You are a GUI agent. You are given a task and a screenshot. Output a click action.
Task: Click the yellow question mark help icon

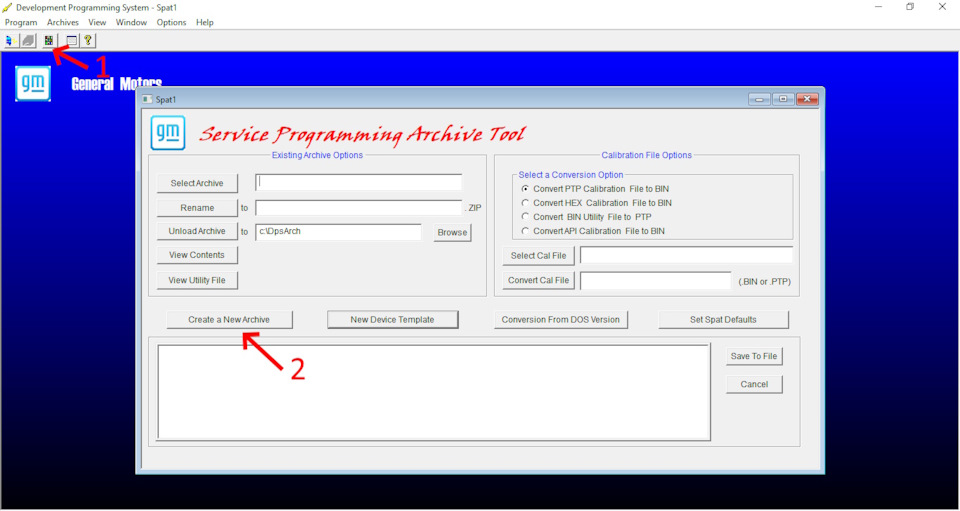click(x=88, y=41)
